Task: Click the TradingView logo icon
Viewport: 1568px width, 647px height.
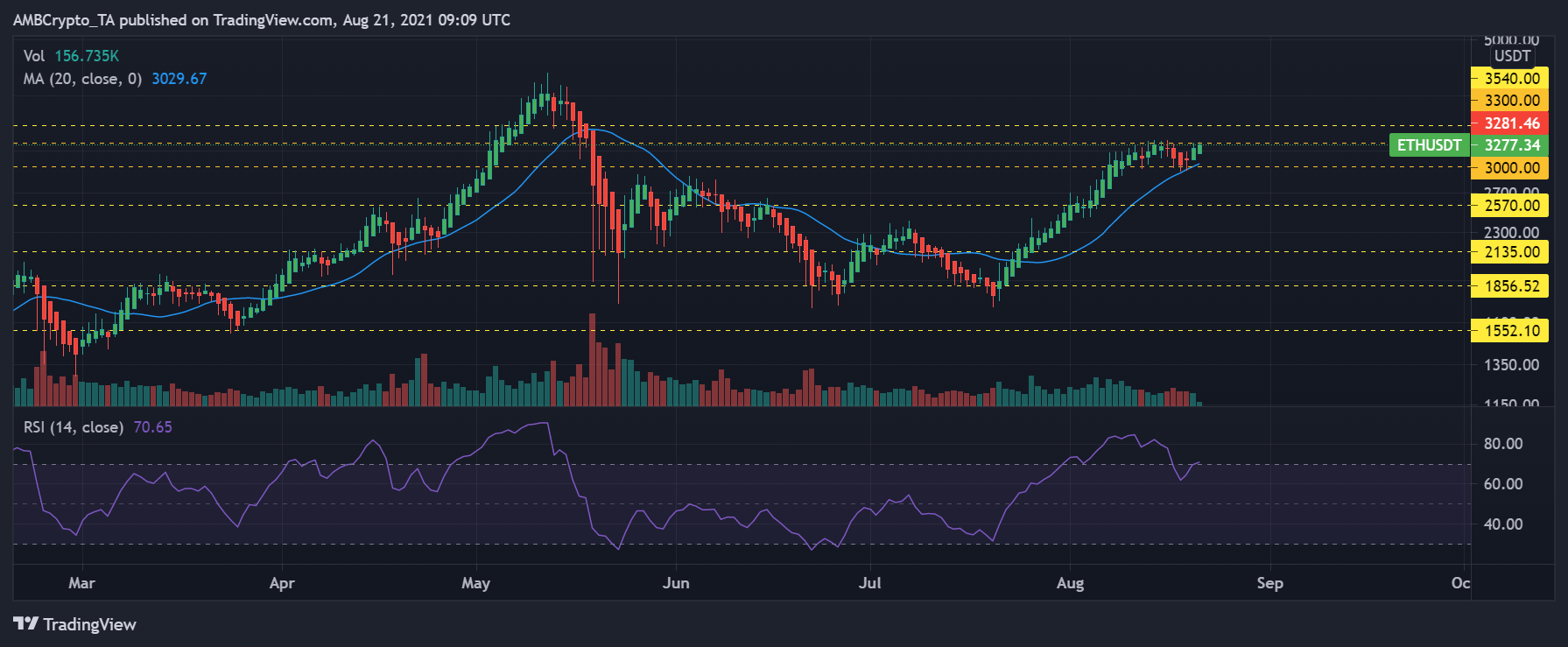Action: 25,623
